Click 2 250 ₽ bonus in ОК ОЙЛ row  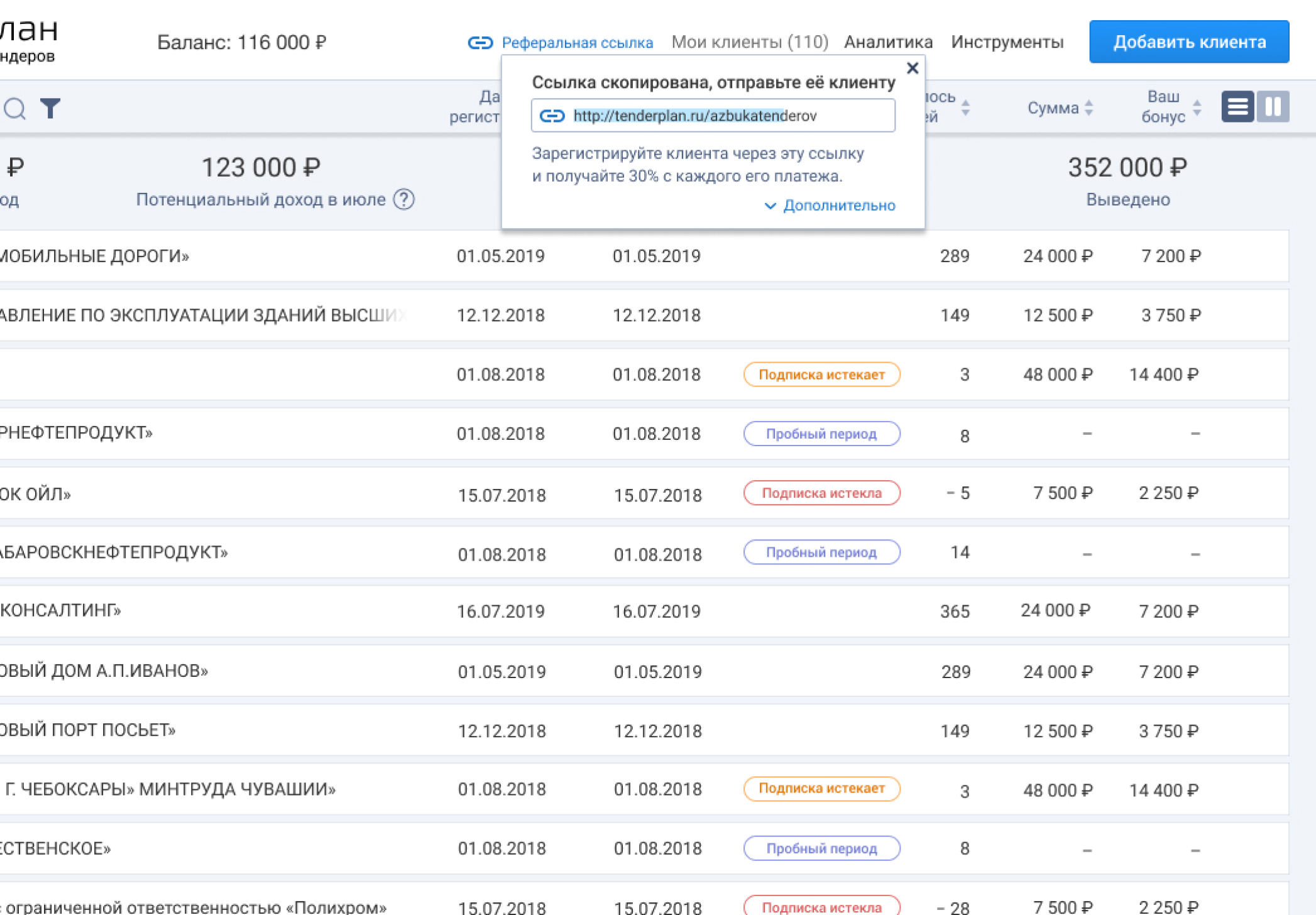click(1169, 493)
